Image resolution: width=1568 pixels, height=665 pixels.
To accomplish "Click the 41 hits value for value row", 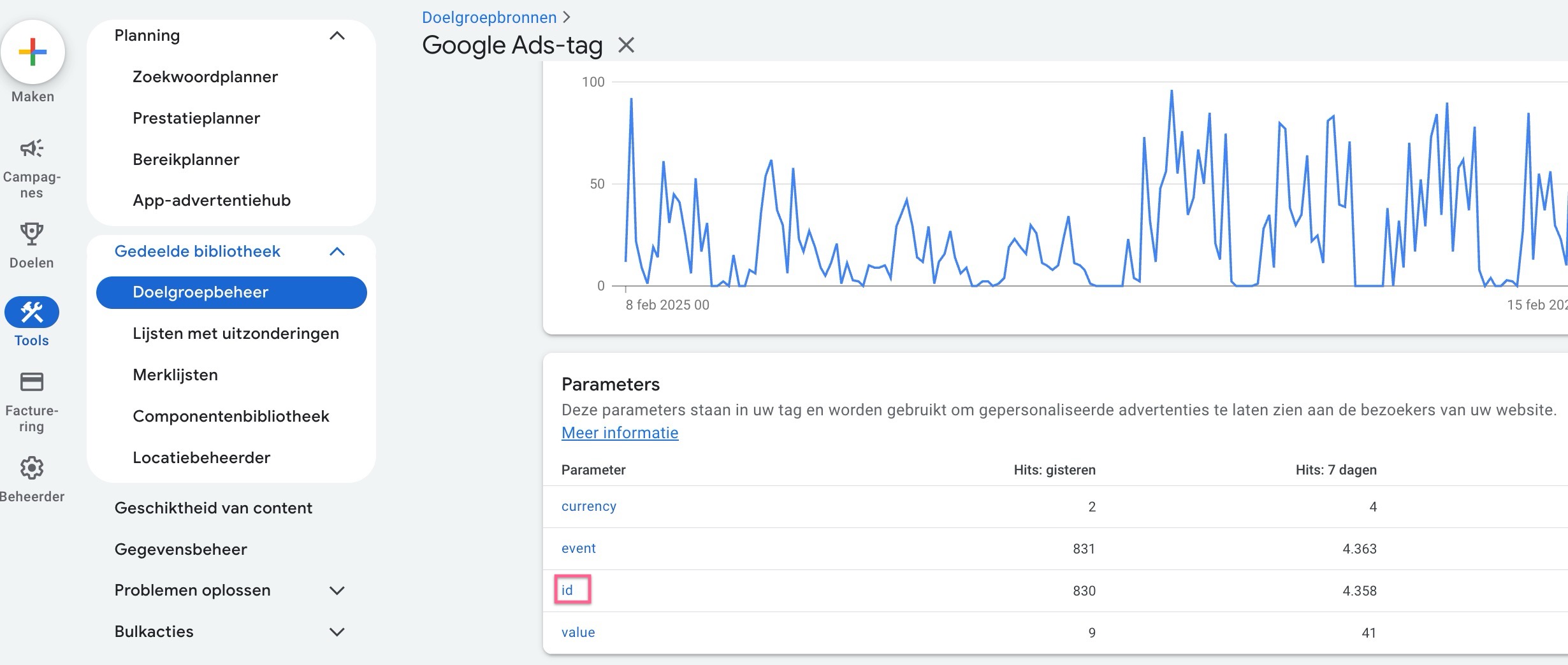I will coord(1368,633).
